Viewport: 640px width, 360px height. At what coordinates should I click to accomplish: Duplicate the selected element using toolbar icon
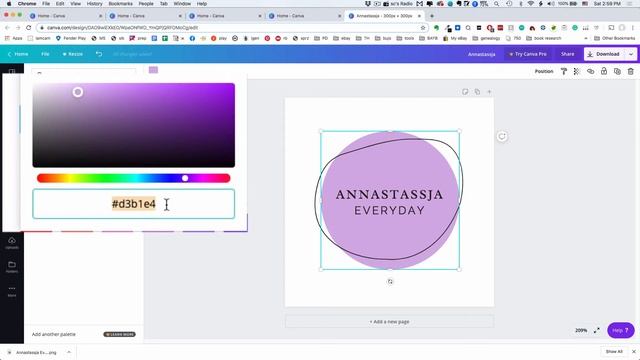[617, 71]
